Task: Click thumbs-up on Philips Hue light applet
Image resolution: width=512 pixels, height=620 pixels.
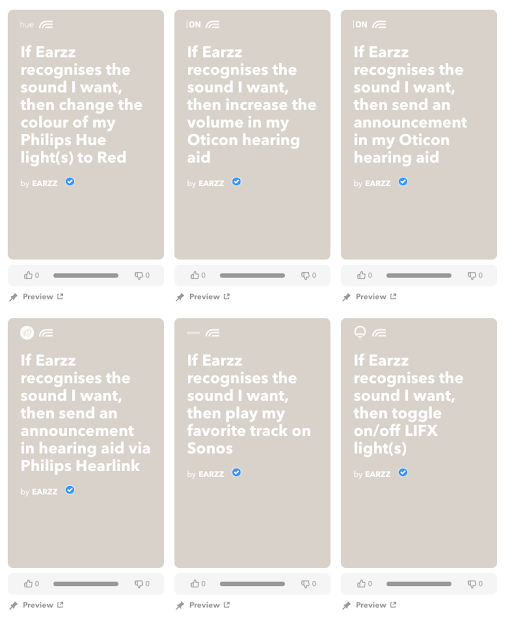Action: 28,275
